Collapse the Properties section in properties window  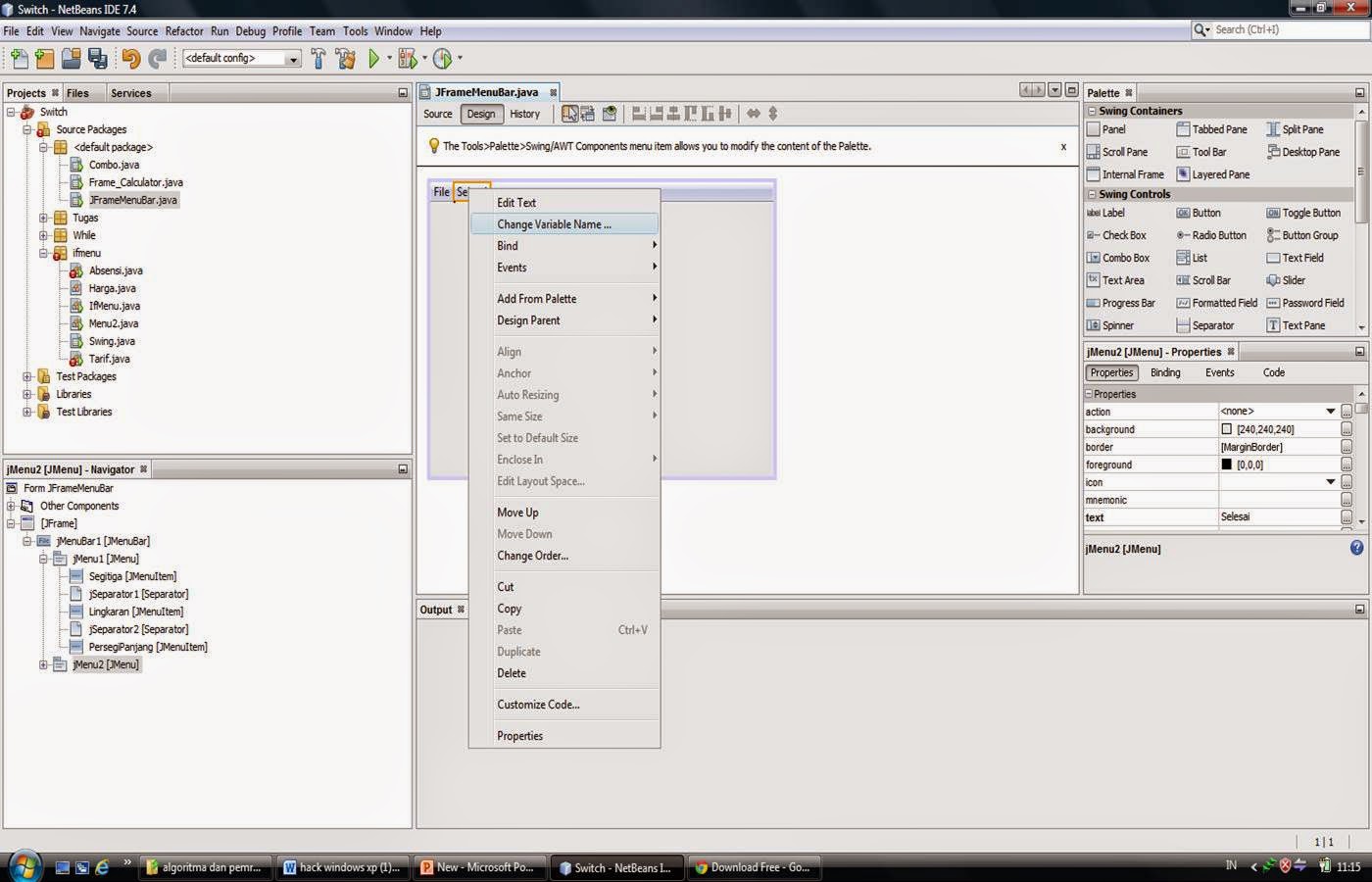1089,394
